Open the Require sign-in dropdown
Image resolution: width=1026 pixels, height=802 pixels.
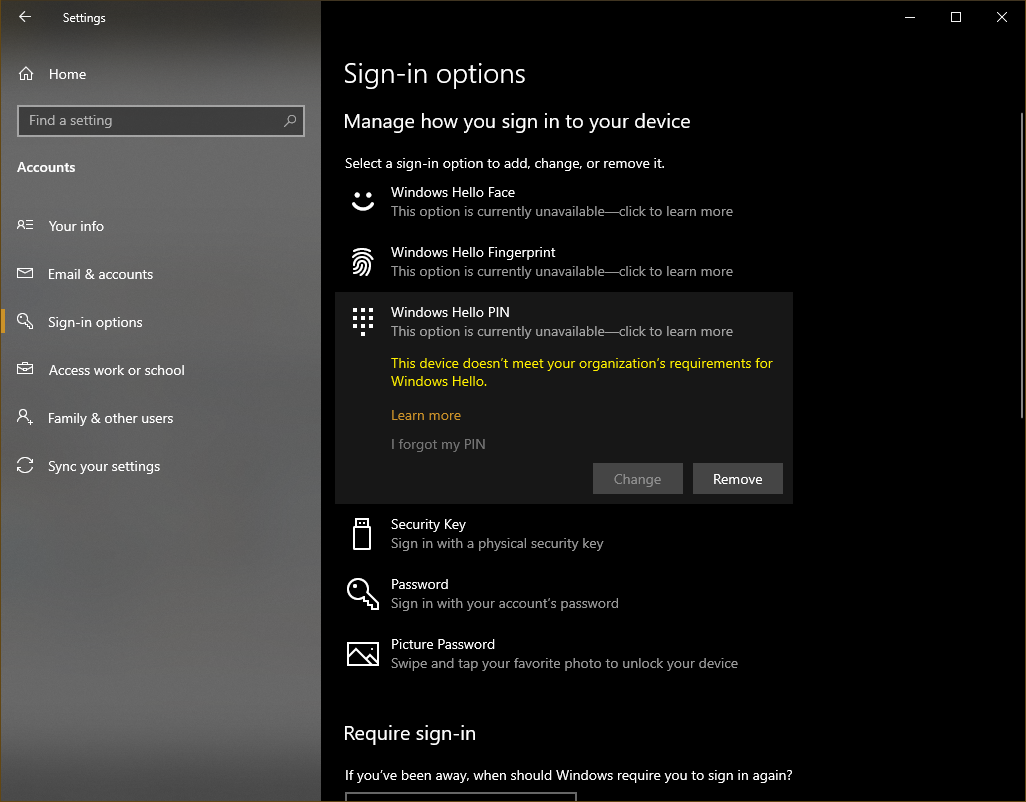coord(460,798)
